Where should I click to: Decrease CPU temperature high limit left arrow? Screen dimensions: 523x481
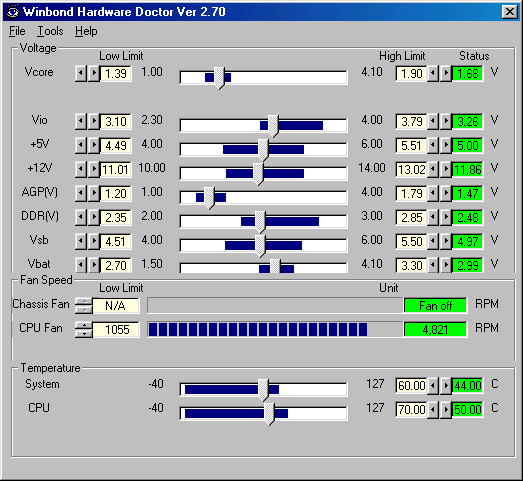pyautogui.click(x=433, y=410)
